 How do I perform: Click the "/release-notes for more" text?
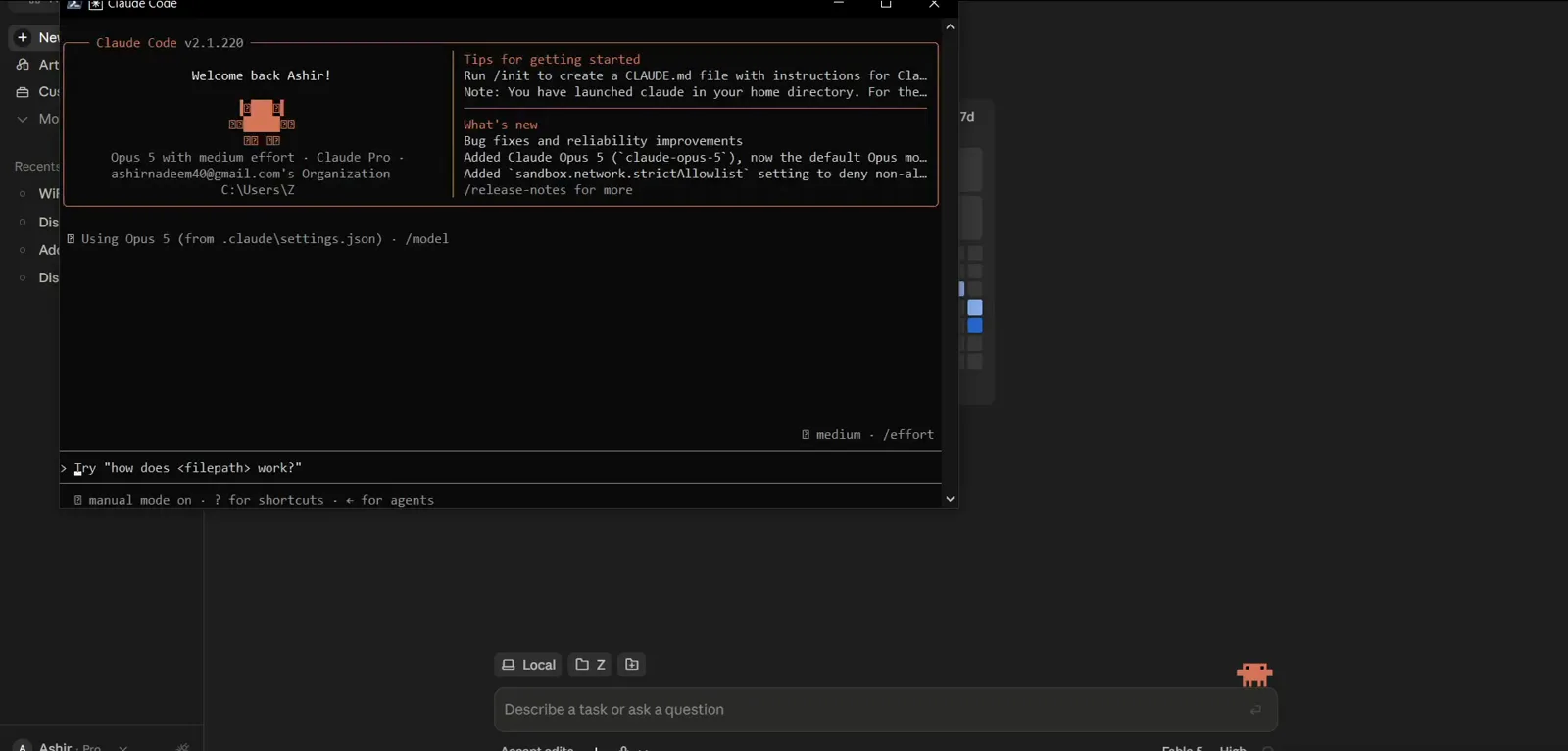click(548, 190)
